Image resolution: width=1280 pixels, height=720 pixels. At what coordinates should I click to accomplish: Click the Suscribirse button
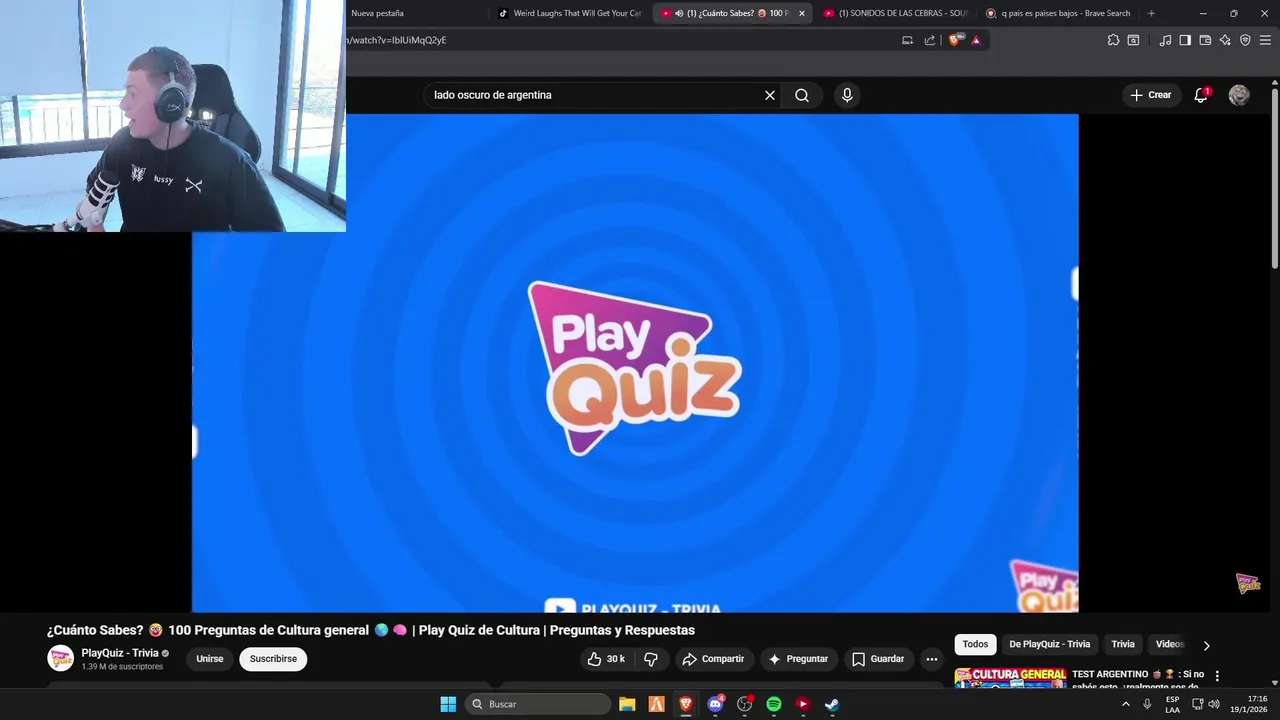tap(273, 659)
